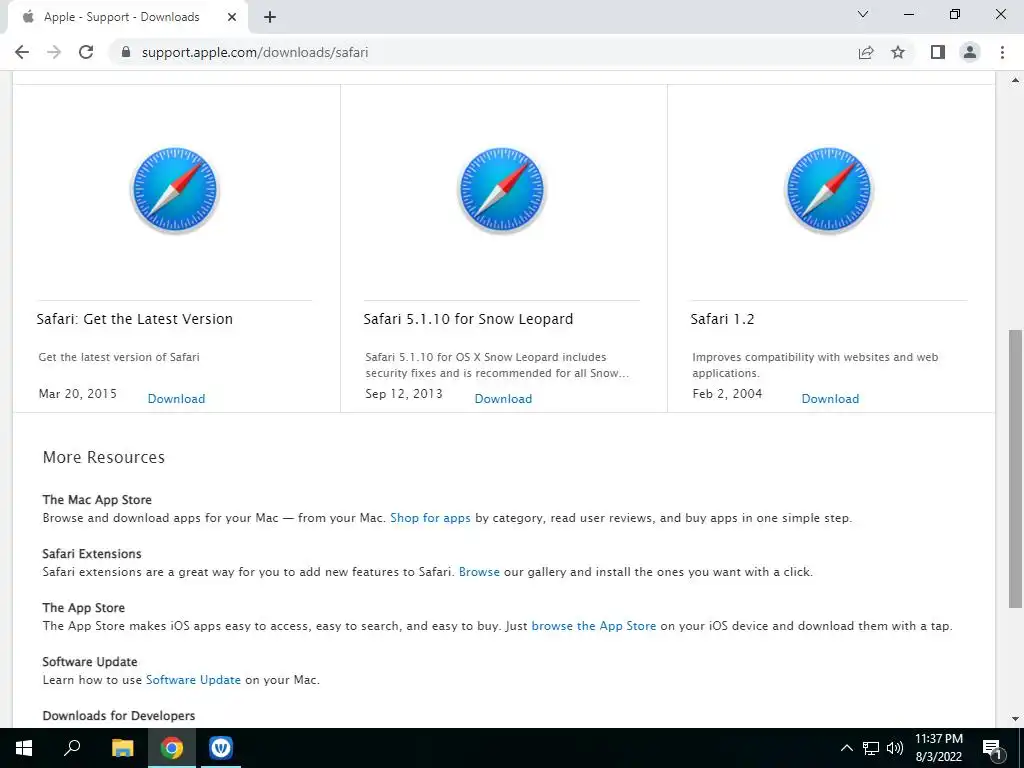Open the 'Safari 1.2' title
1024x768 pixels.
[x=722, y=319]
